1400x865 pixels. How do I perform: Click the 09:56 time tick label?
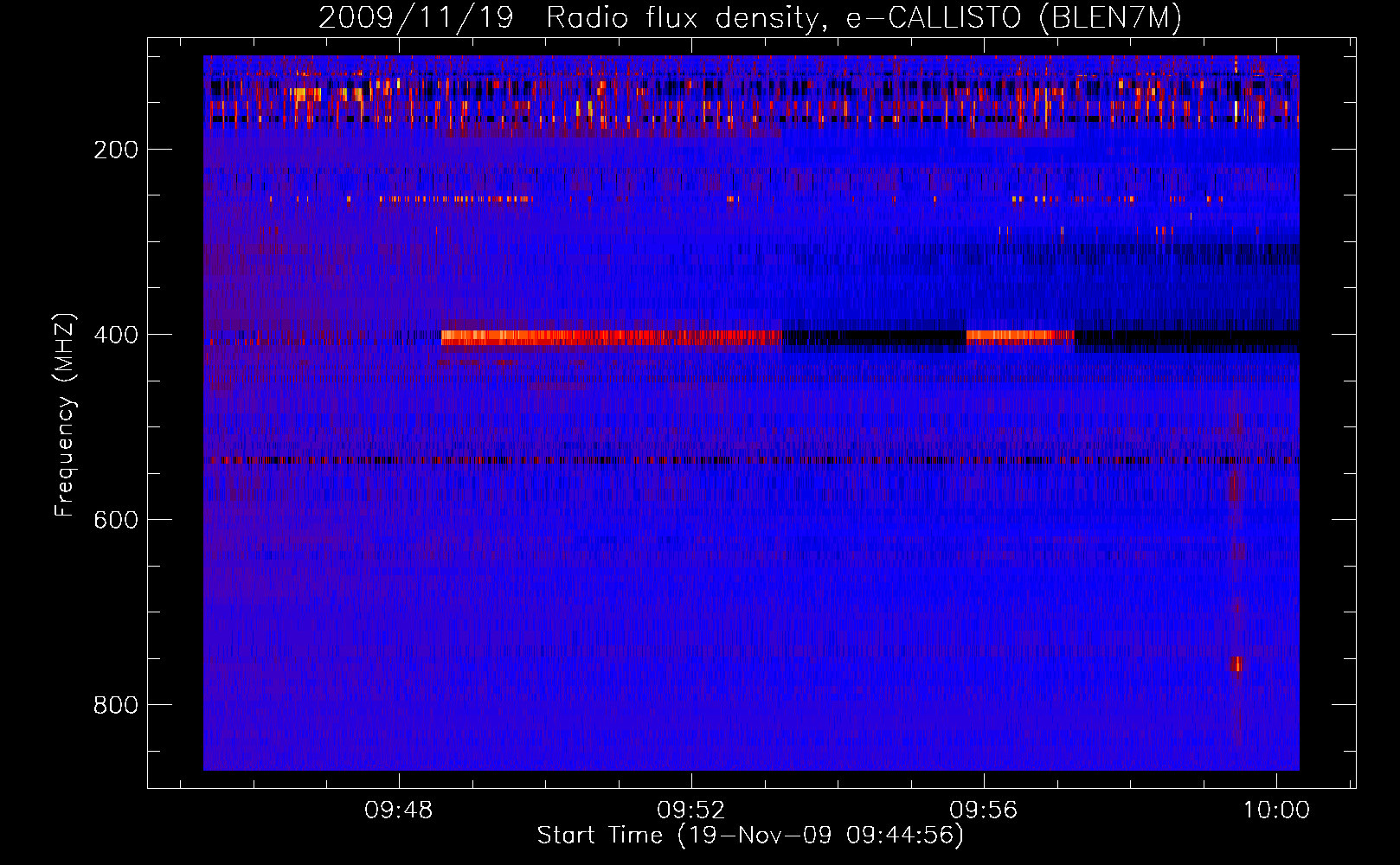tap(984, 811)
